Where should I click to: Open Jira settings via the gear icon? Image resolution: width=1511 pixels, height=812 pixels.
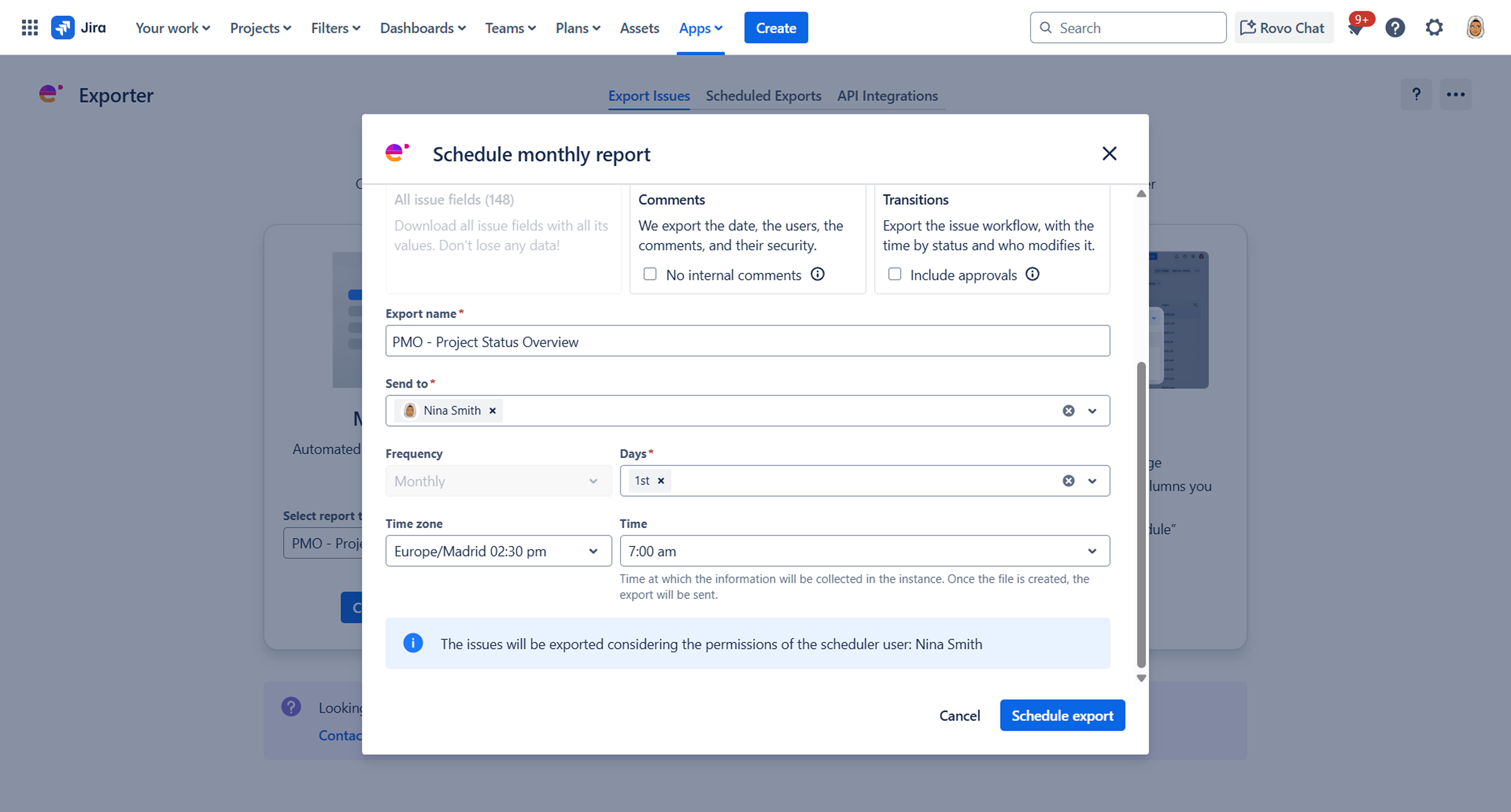coord(1434,28)
